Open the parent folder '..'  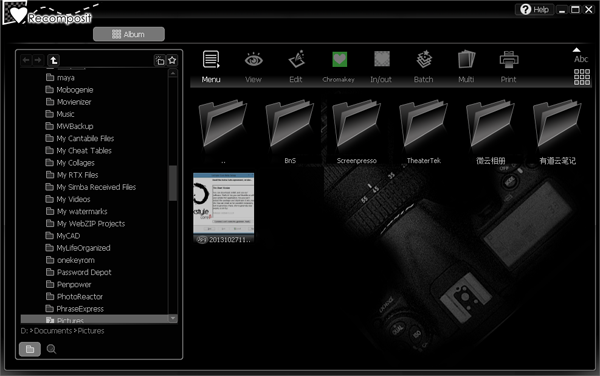coord(223,132)
